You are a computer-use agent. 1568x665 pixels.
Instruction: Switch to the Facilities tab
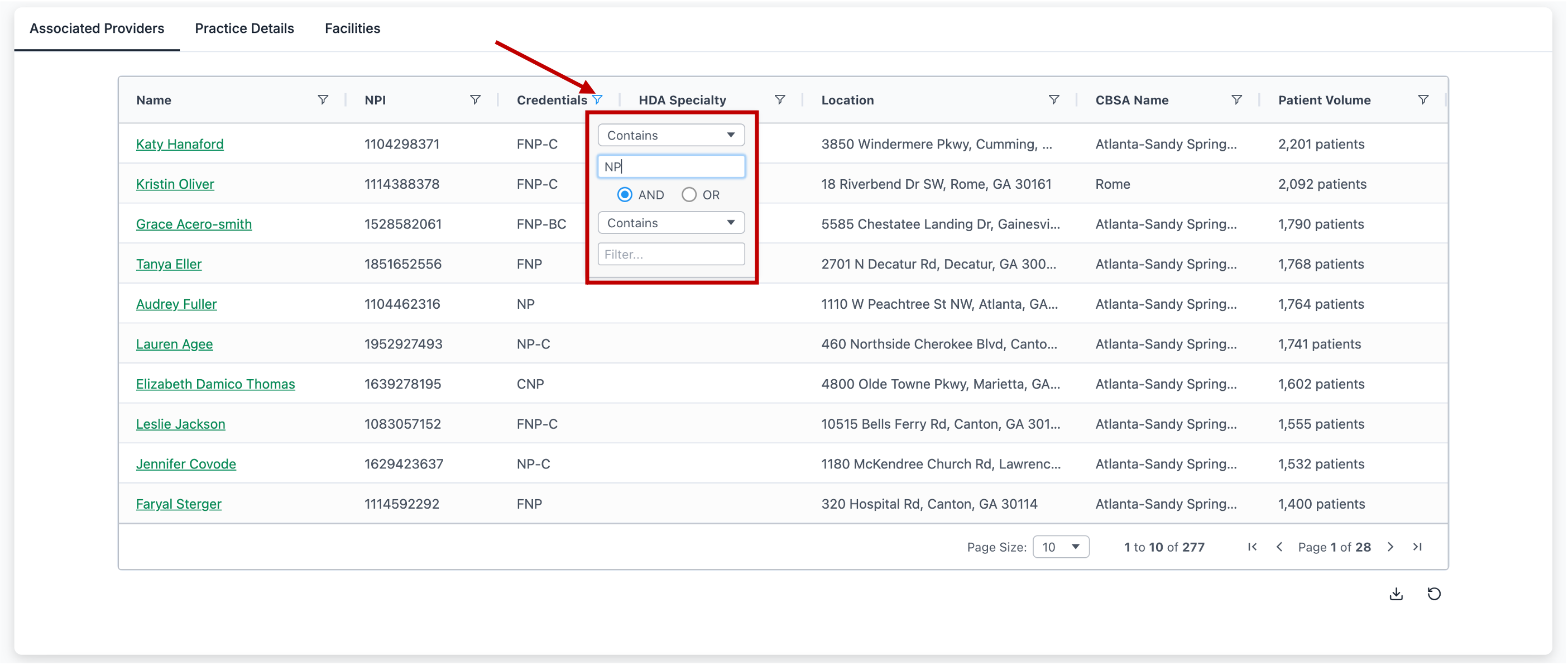pyautogui.click(x=352, y=28)
